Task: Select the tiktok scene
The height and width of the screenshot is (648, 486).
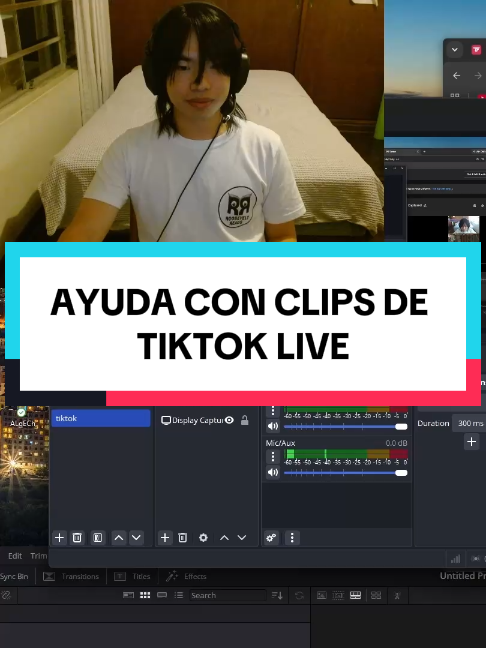Action: click(101, 418)
